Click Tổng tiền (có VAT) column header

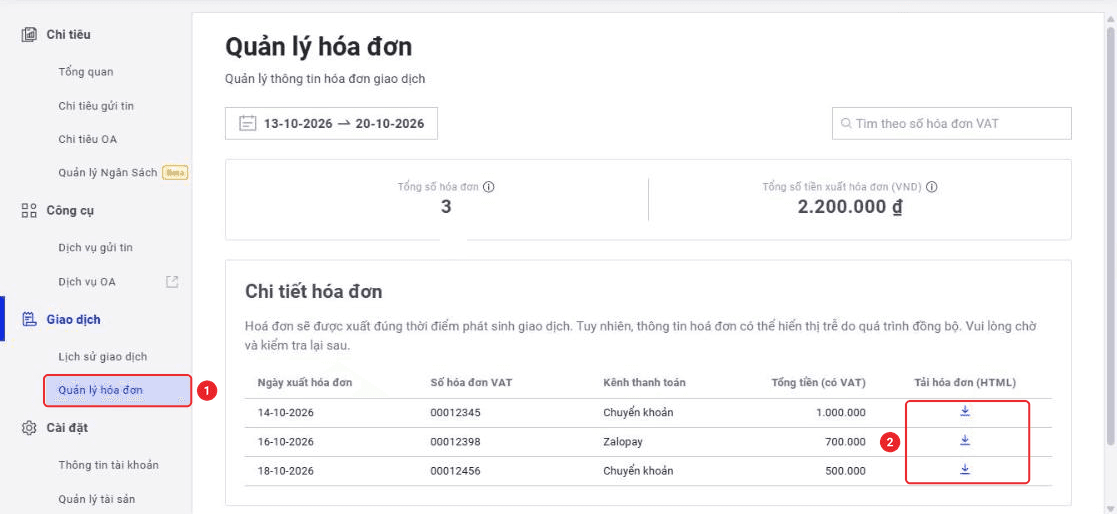[x=819, y=382]
